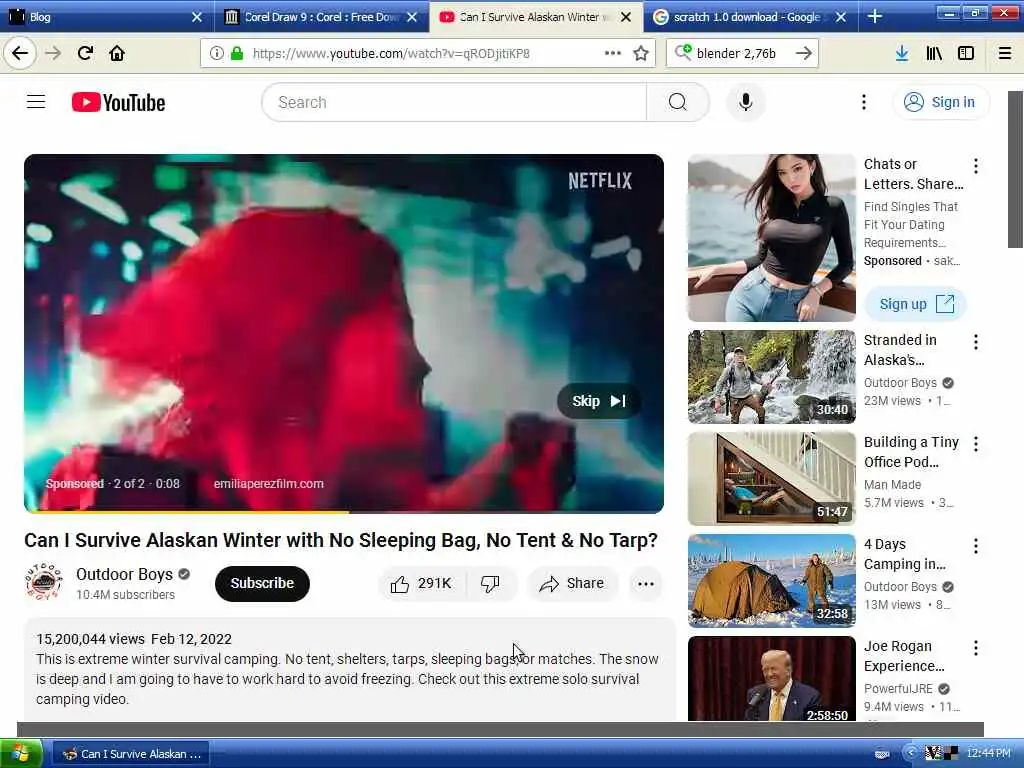The width and height of the screenshot is (1024, 768).
Task: Click the dating ad Sign up button
Action: pyautogui.click(x=915, y=304)
